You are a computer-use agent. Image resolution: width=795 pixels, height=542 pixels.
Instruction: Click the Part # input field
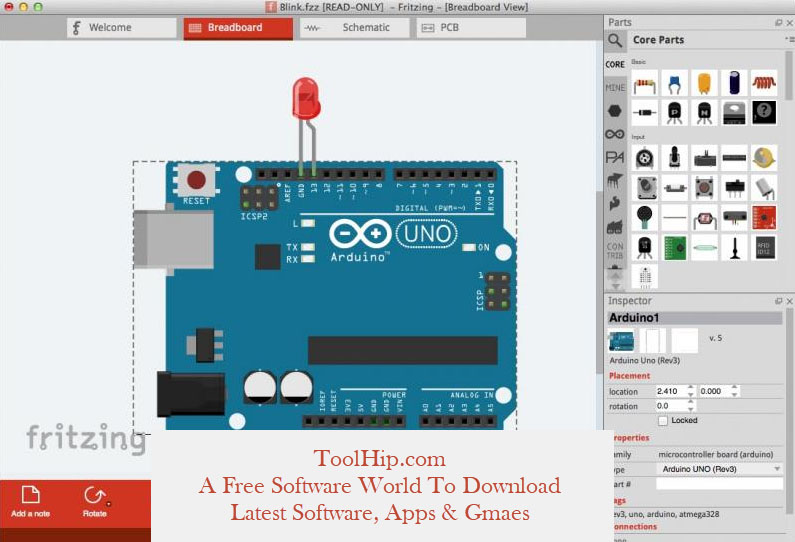click(x=719, y=485)
